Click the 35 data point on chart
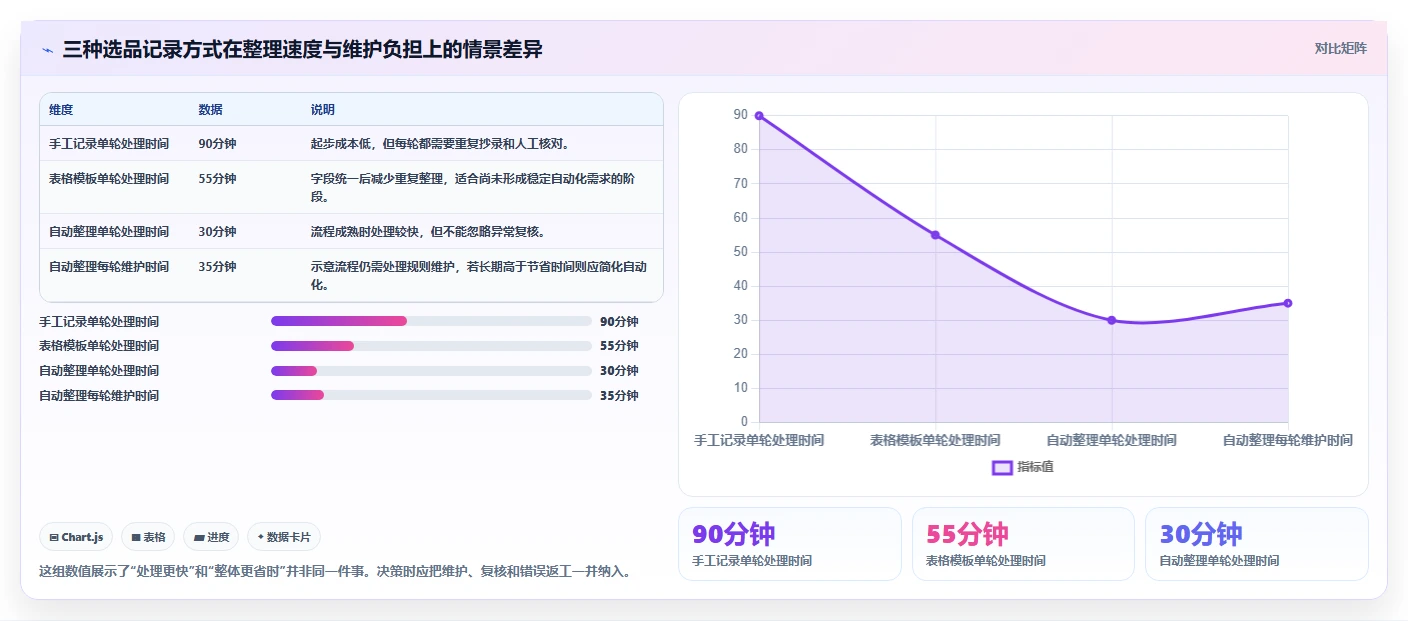This screenshot has height=621, width=1408. (1287, 303)
